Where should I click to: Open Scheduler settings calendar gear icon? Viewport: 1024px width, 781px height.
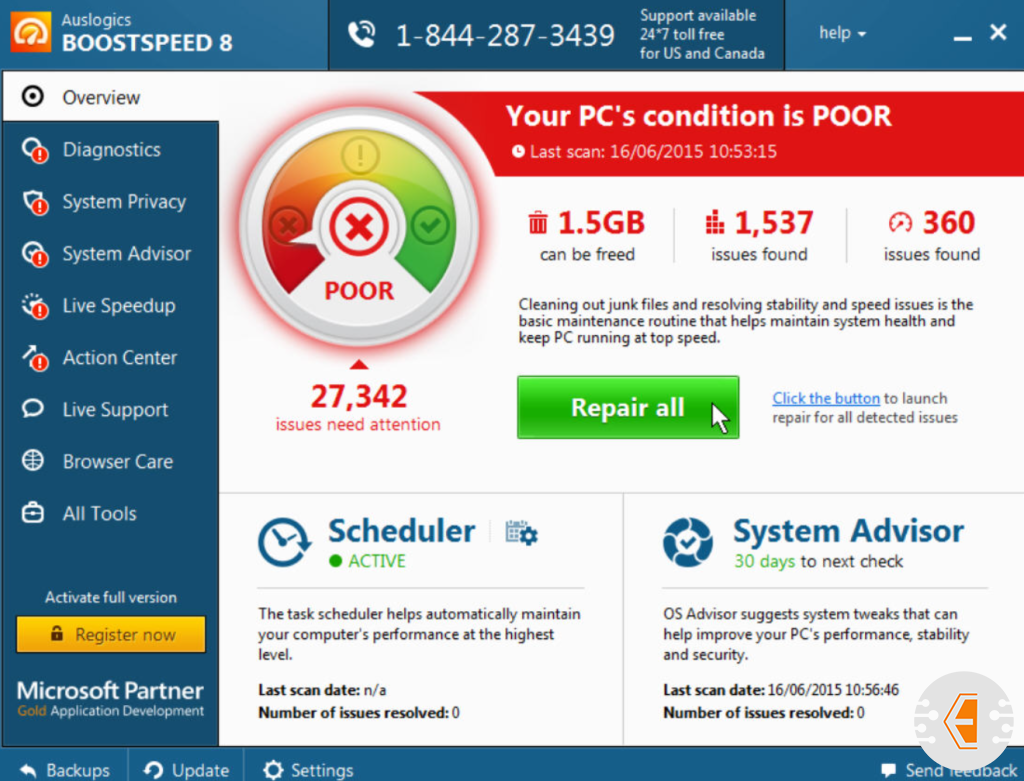tap(521, 532)
